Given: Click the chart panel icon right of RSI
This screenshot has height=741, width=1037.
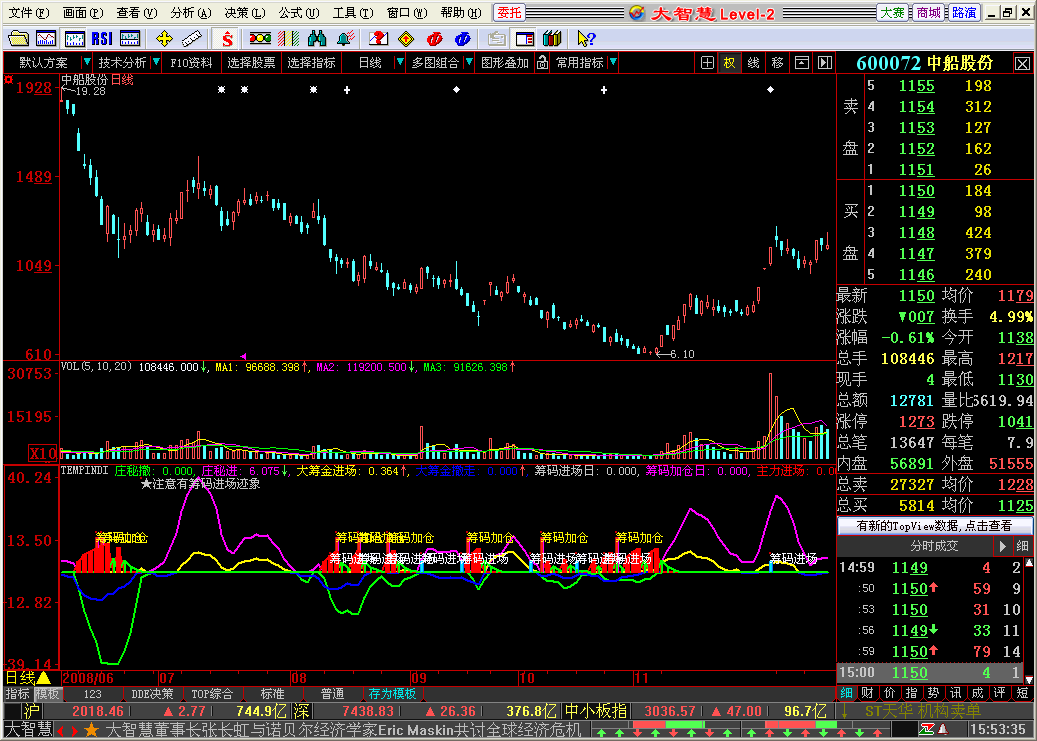Looking at the screenshot, I should pos(130,38).
